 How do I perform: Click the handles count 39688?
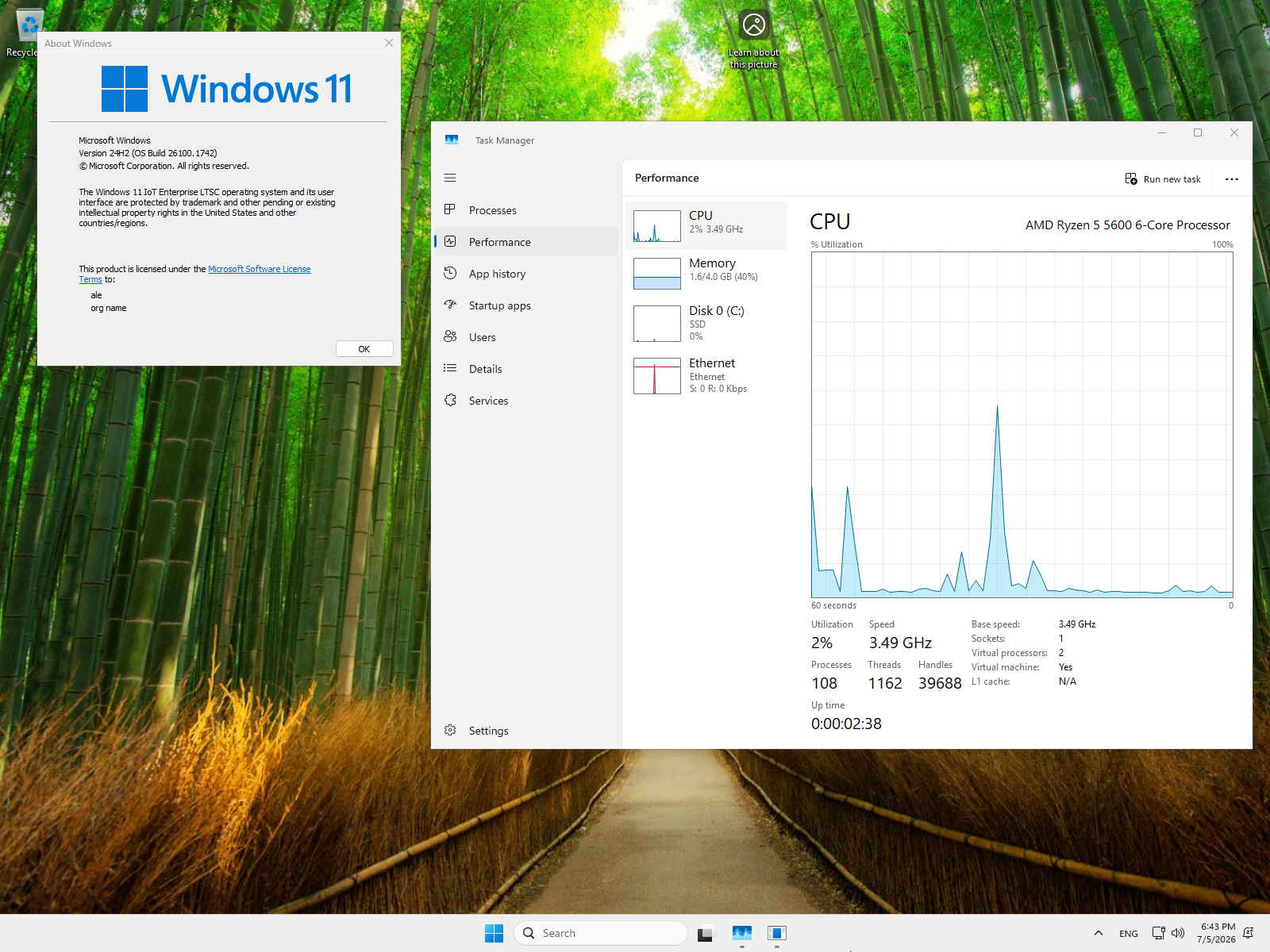tap(940, 683)
